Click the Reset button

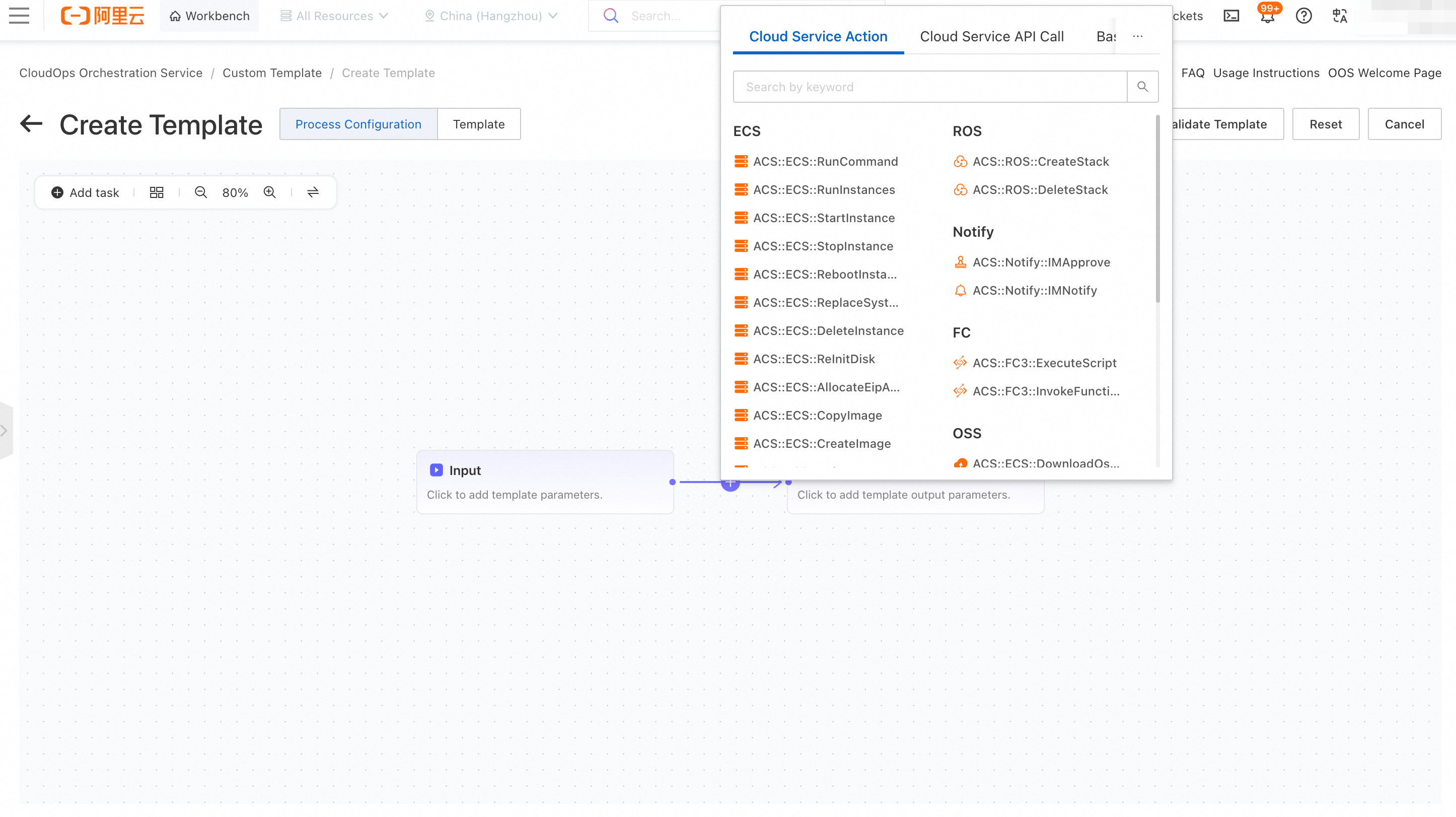click(1326, 124)
